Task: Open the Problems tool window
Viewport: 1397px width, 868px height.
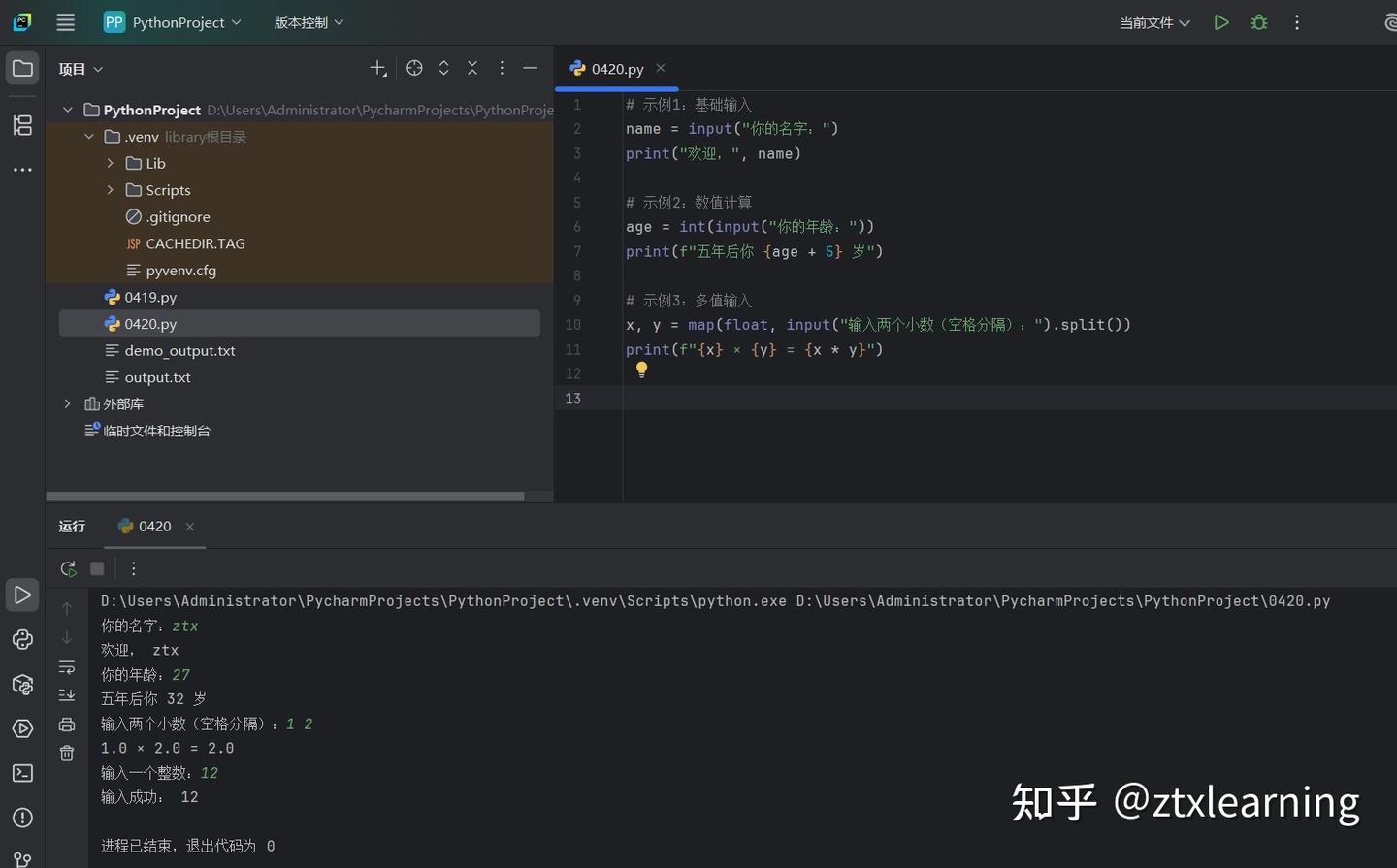Action: click(x=22, y=818)
